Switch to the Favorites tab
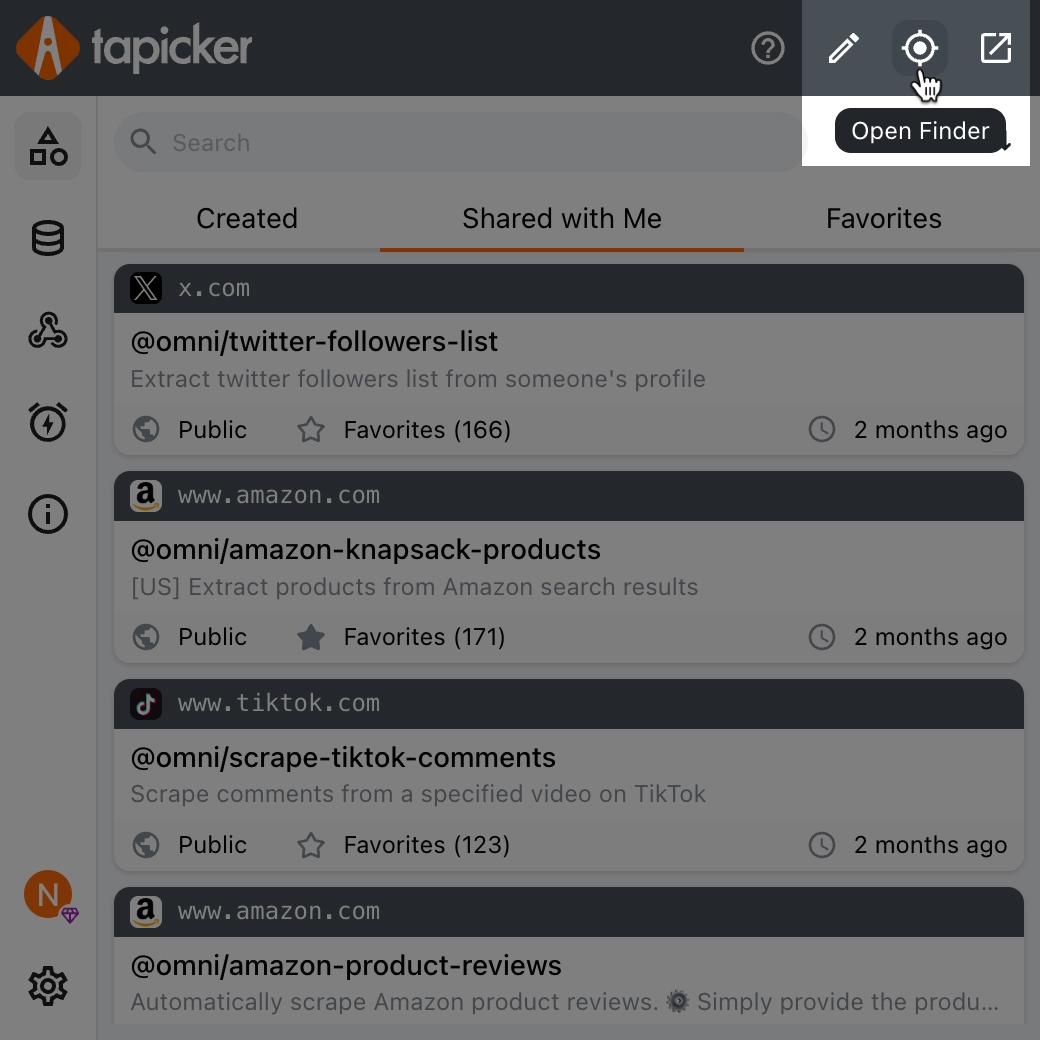The height and width of the screenshot is (1040, 1040). (883, 218)
